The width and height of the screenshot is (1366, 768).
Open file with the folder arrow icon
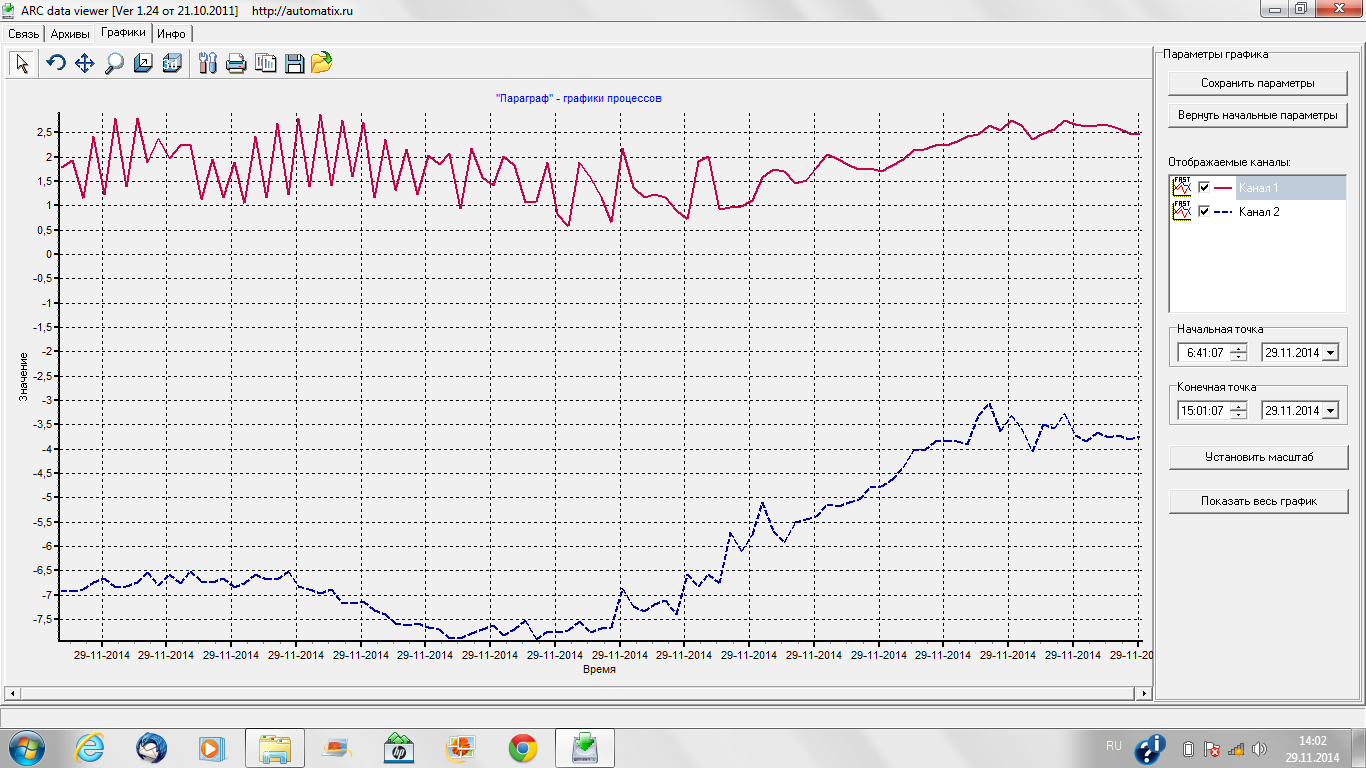point(321,64)
